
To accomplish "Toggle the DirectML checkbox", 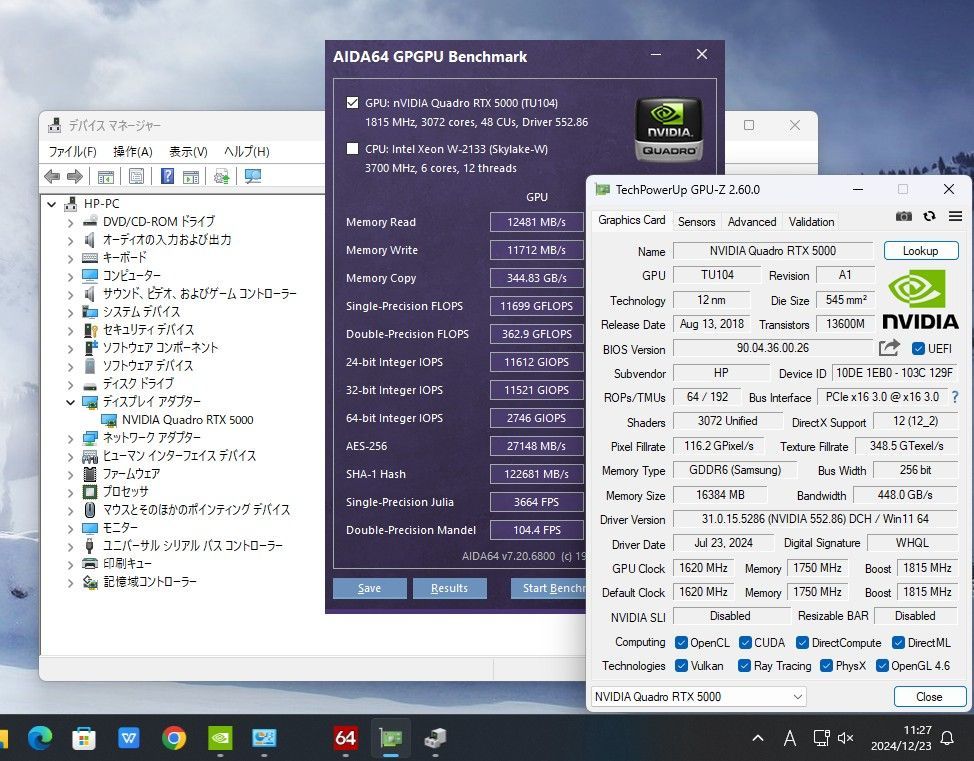I will coord(898,642).
